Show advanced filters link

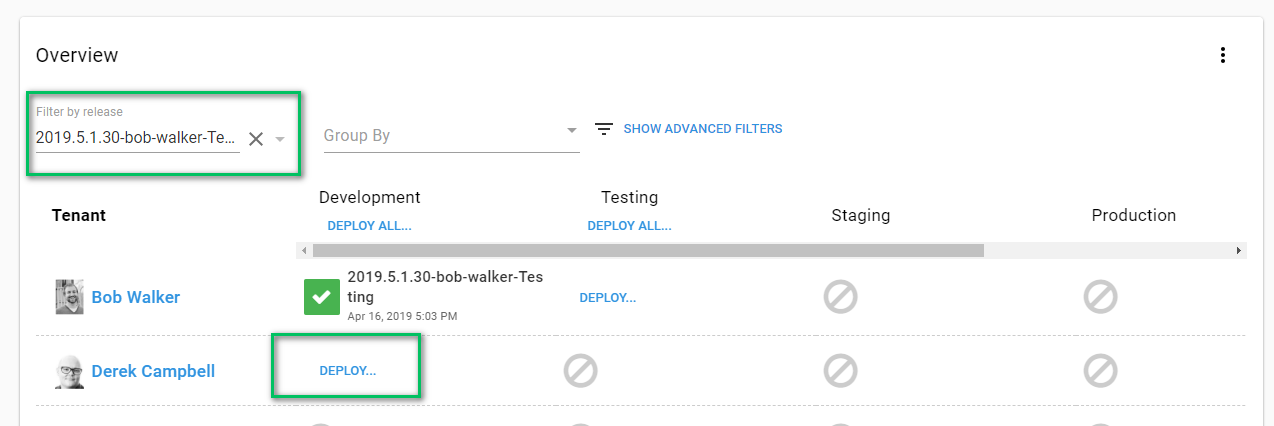click(x=702, y=129)
